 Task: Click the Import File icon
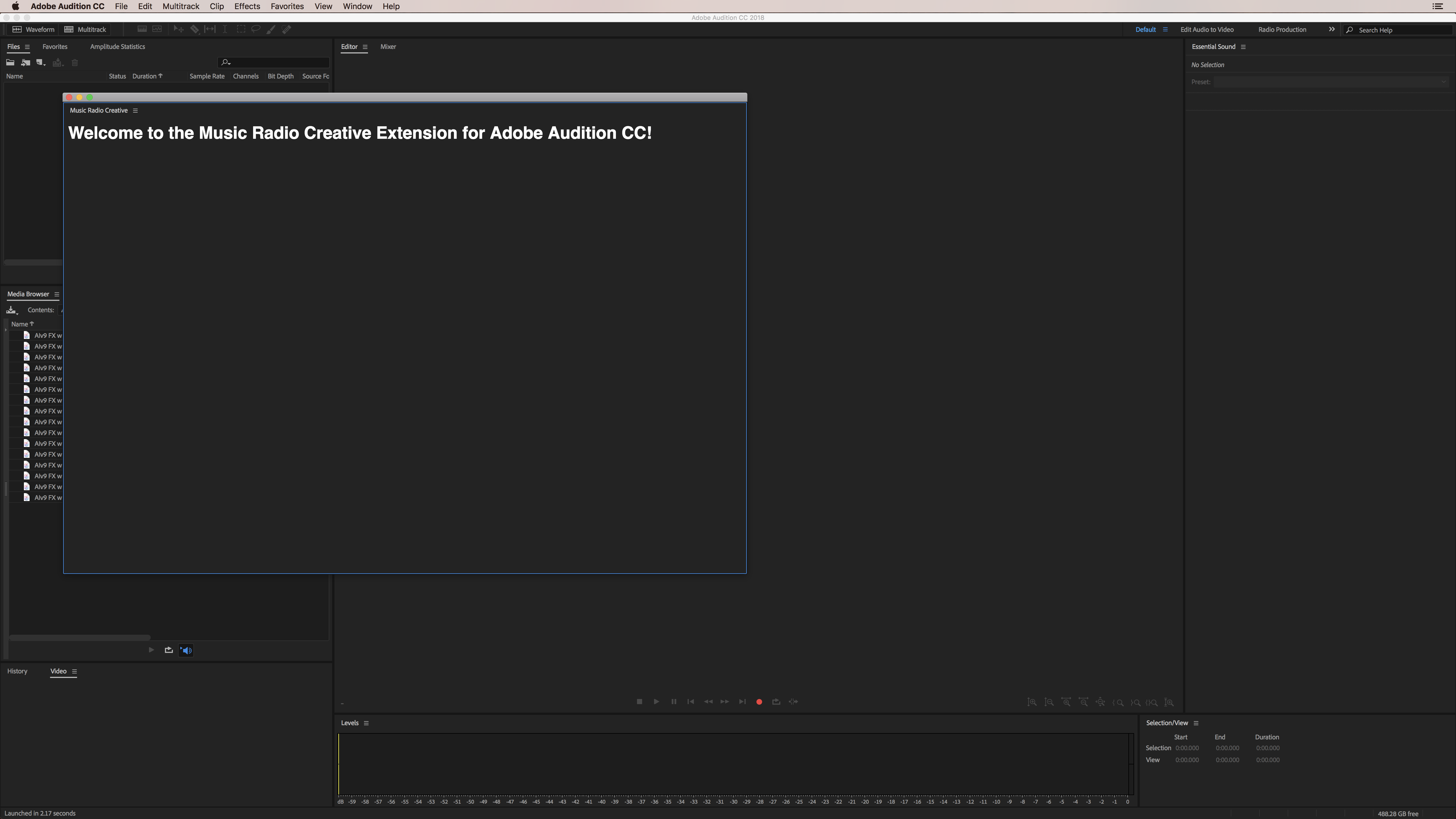click(25, 63)
